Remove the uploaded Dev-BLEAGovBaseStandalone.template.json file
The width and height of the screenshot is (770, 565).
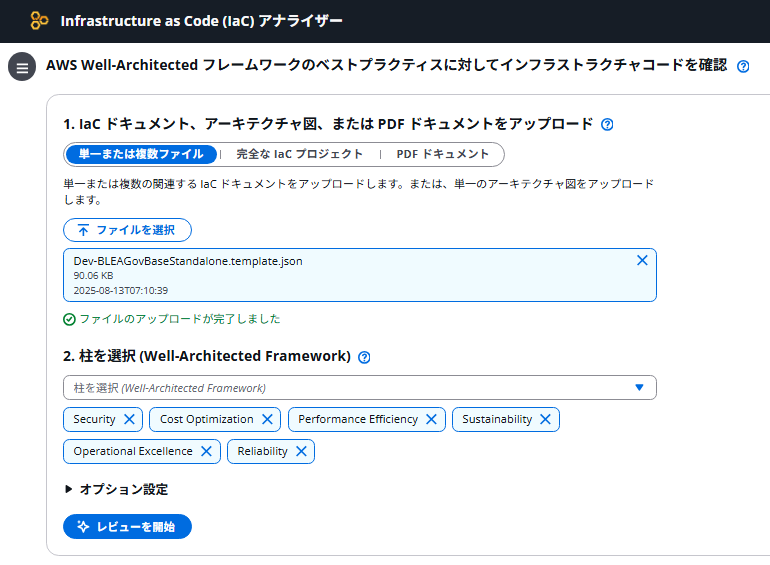point(642,261)
